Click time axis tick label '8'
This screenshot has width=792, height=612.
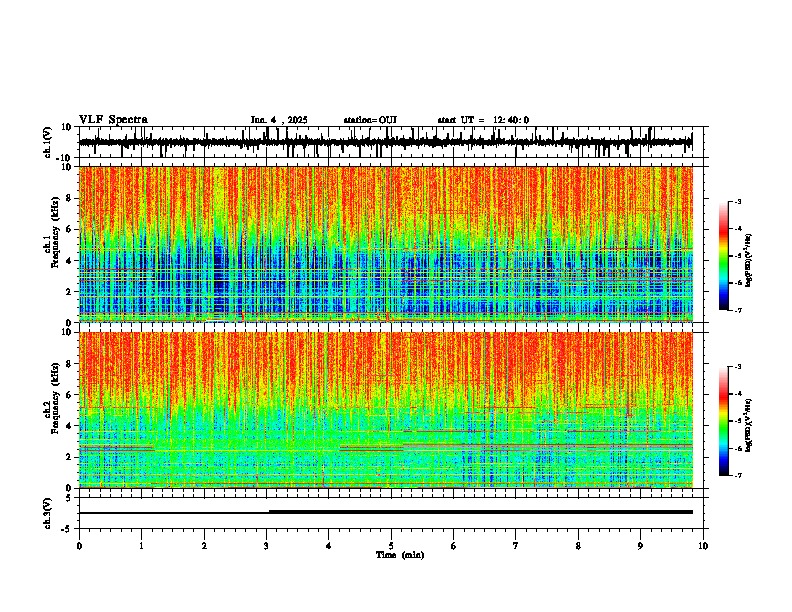(578, 546)
